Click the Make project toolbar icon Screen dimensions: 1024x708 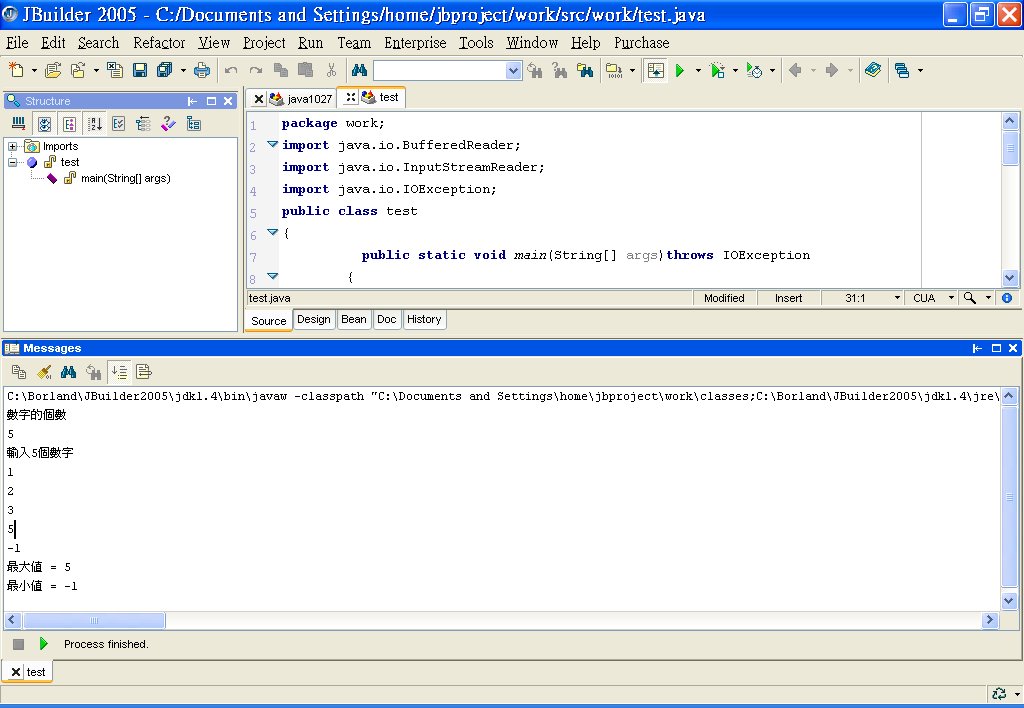pyautogui.click(x=614, y=70)
